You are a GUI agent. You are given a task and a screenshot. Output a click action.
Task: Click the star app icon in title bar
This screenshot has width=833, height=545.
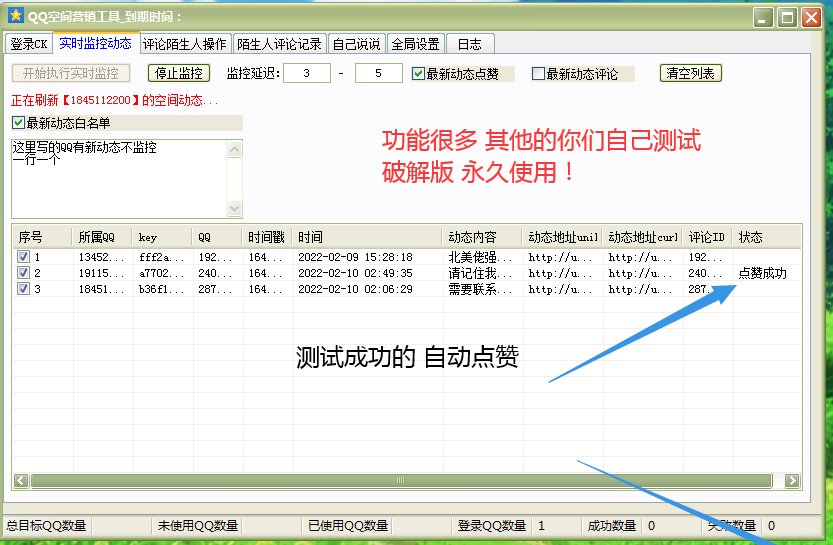tap(16, 16)
